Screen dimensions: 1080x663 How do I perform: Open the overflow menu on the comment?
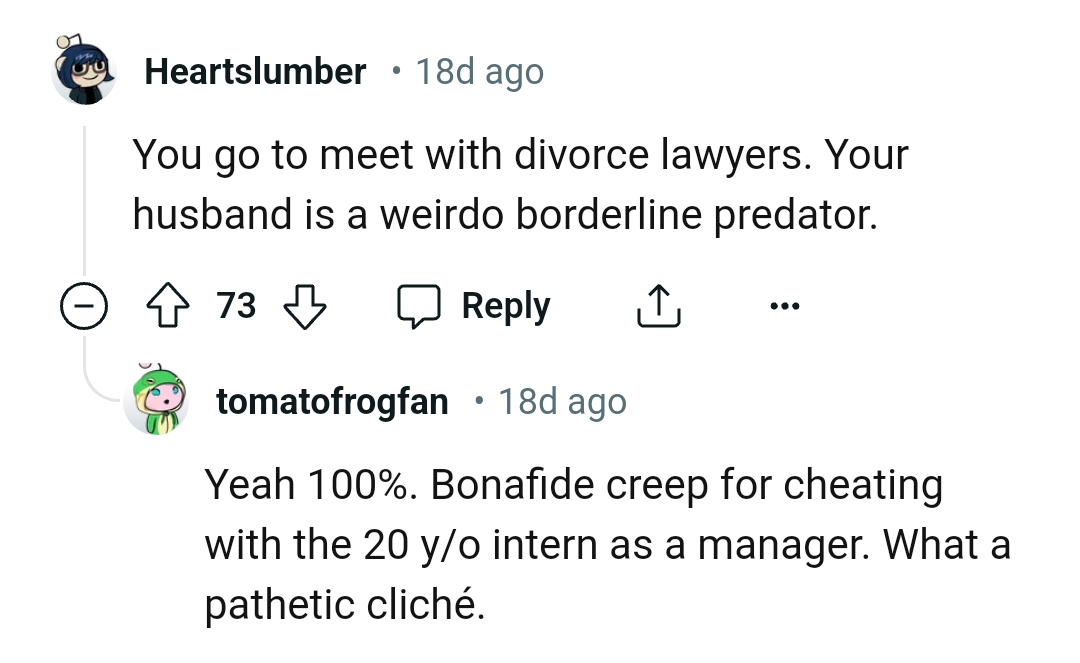tap(785, 306)
